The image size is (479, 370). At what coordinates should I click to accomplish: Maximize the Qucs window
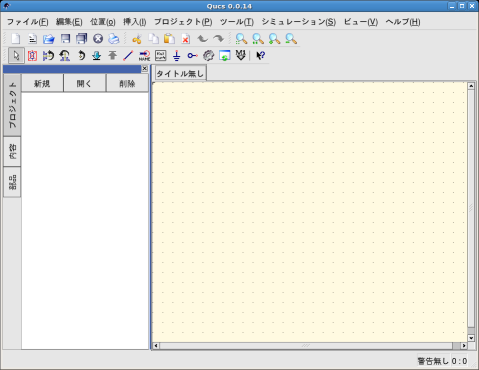coord(462,6)
